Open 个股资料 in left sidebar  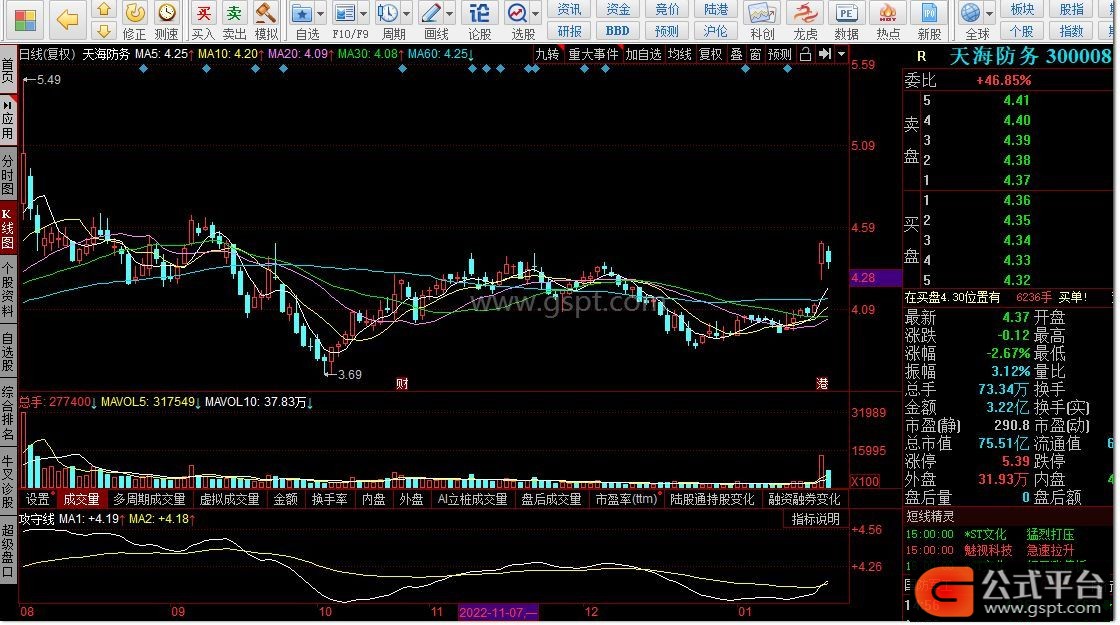coord(8,289)
